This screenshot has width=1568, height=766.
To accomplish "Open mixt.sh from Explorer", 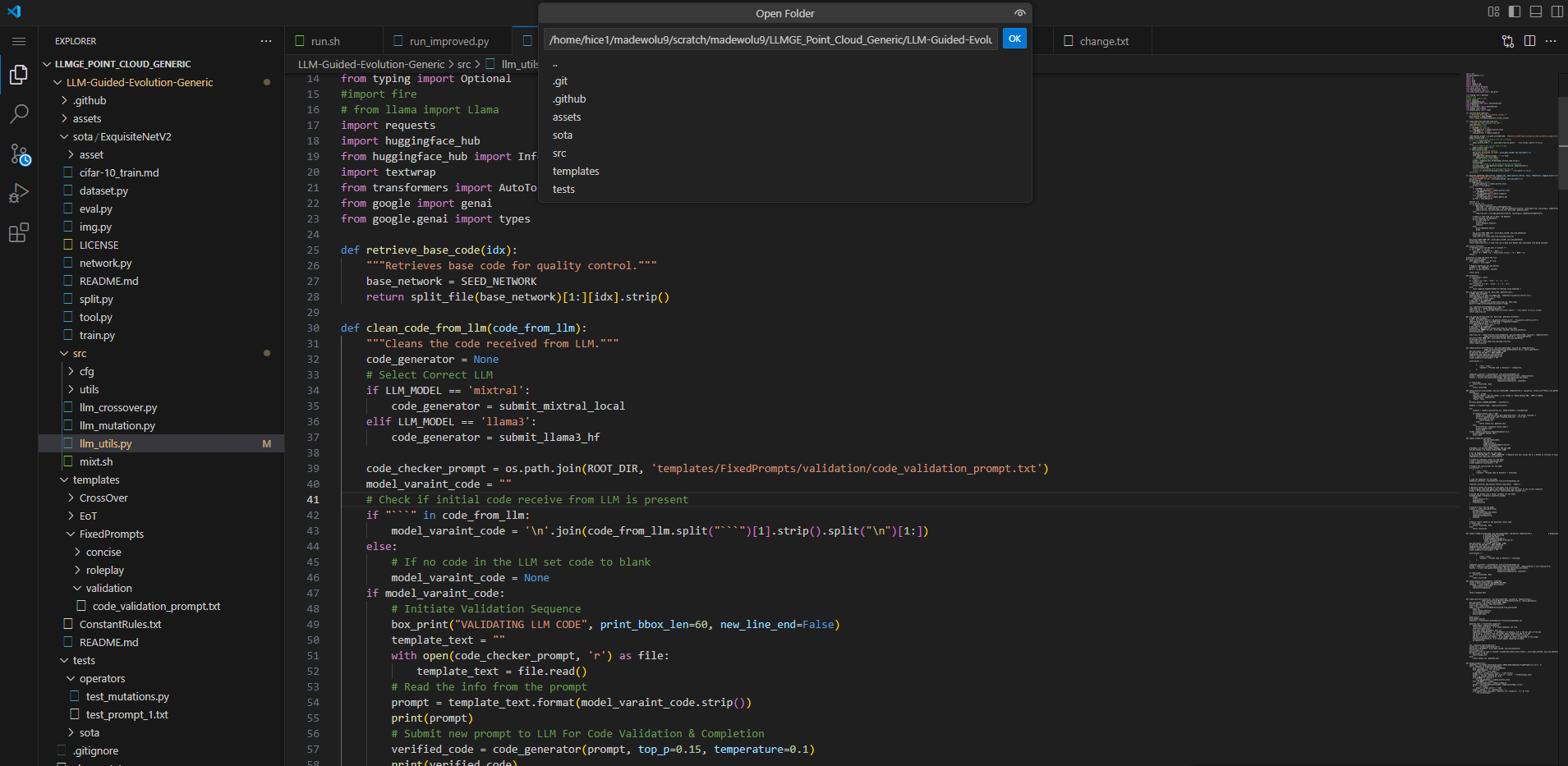I will [96, 461].
